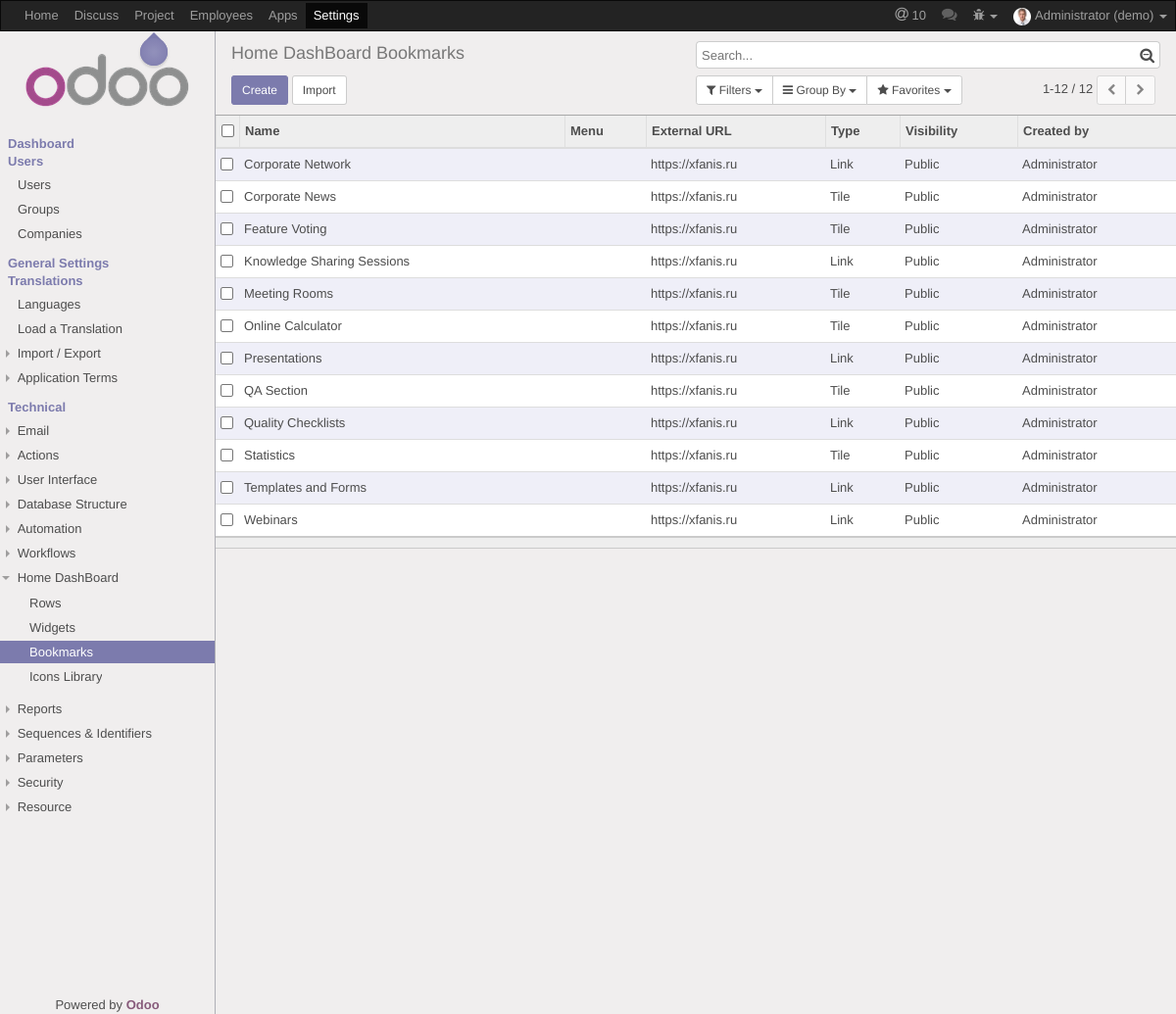Open the Filters dropdown
1176x1014 pixels.
(x=734, y=90)
